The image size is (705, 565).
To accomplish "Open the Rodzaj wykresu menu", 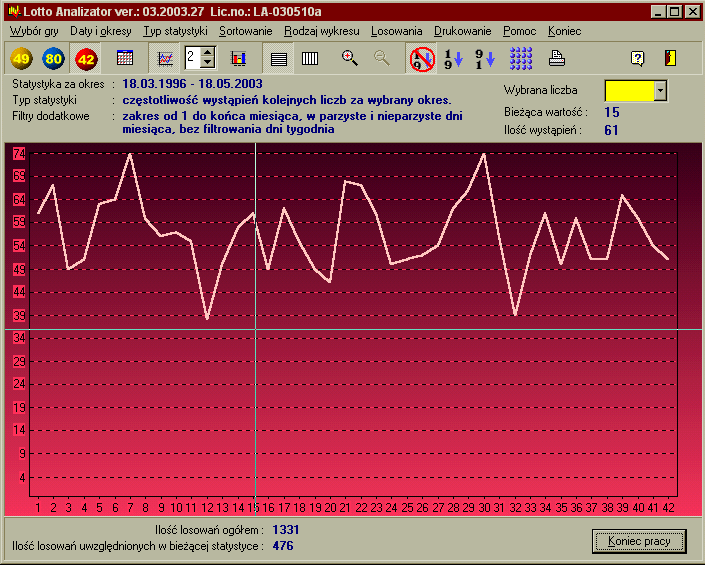I will click(x=321, y=31).
